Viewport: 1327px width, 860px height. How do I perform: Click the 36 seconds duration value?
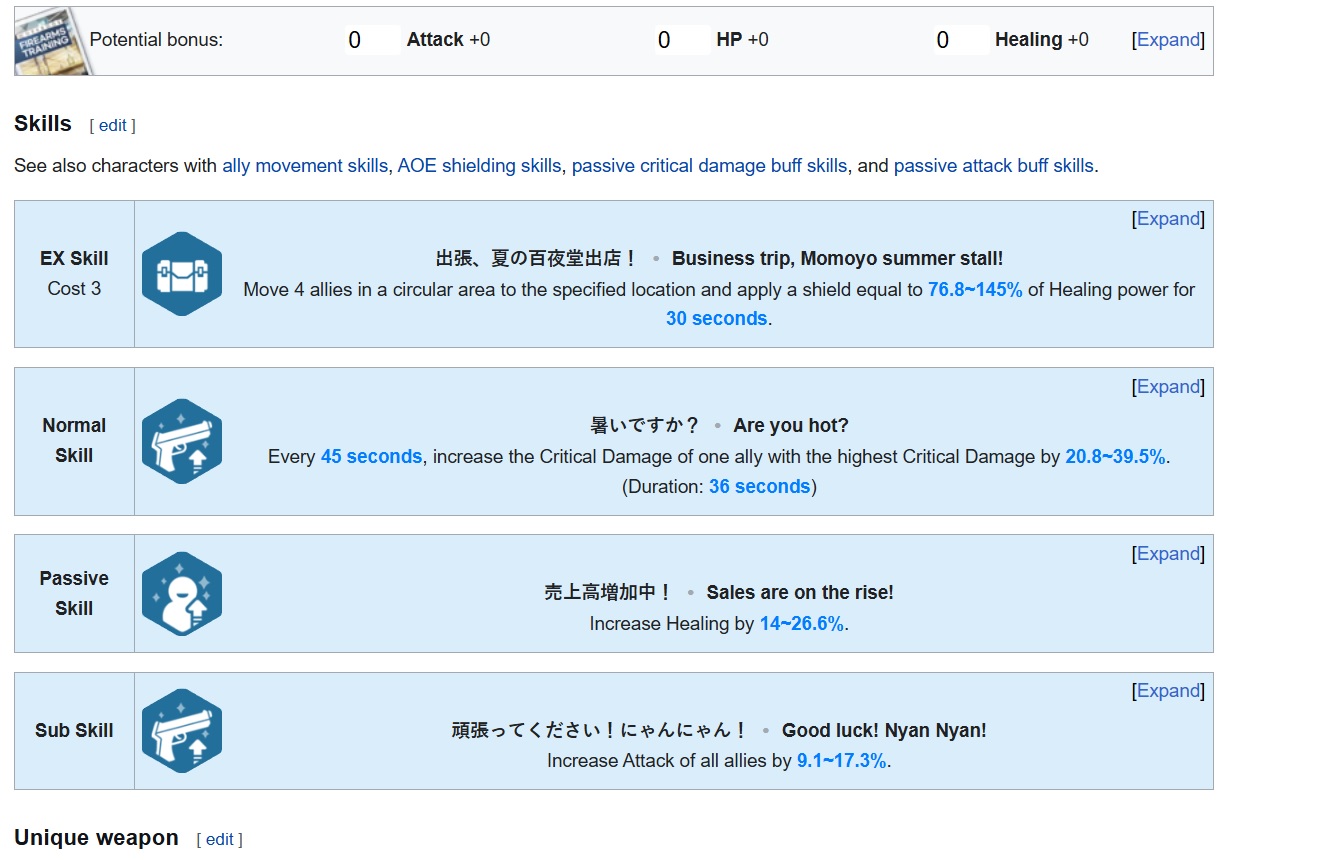tap(759, 487)
